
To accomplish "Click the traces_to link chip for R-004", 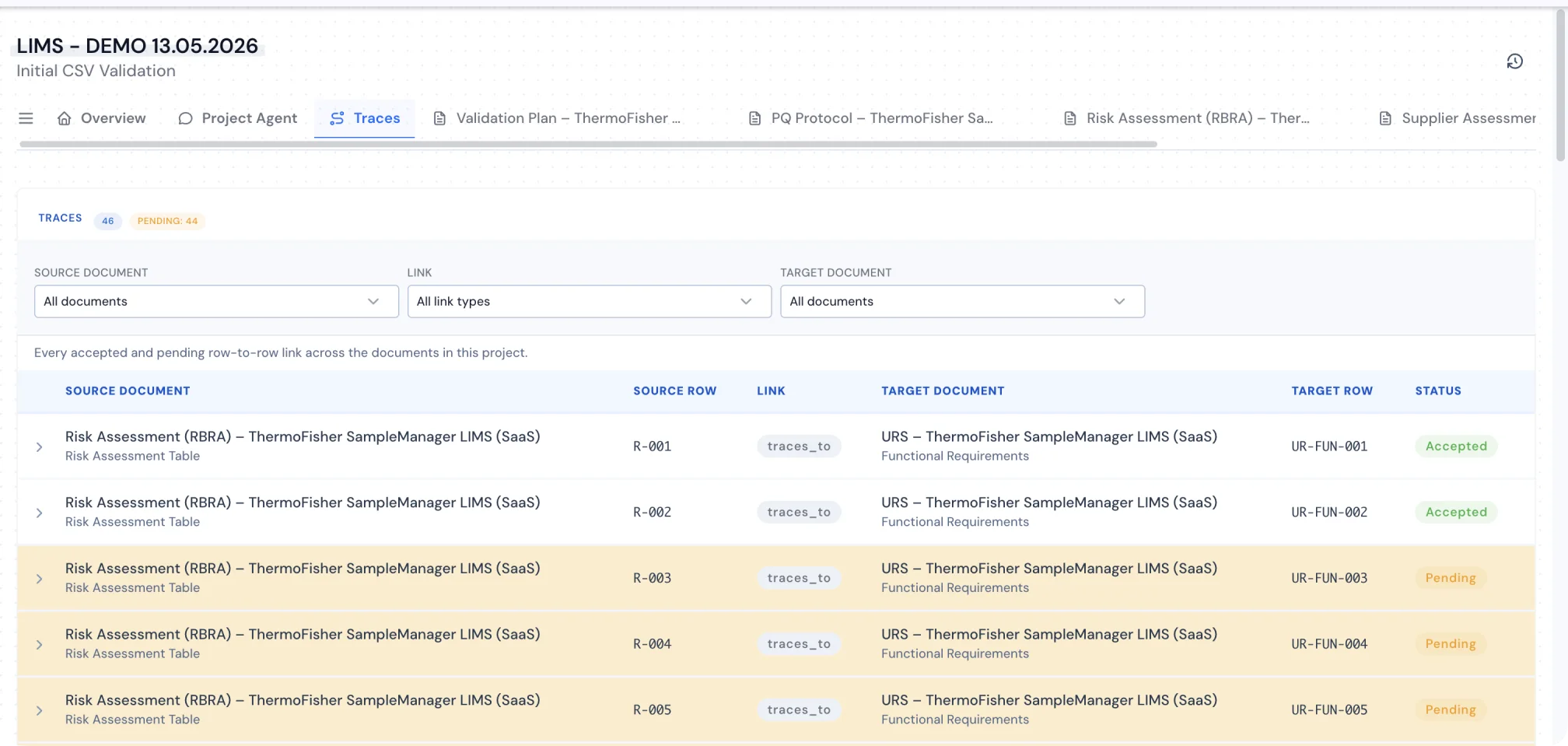I will (799, 644).
